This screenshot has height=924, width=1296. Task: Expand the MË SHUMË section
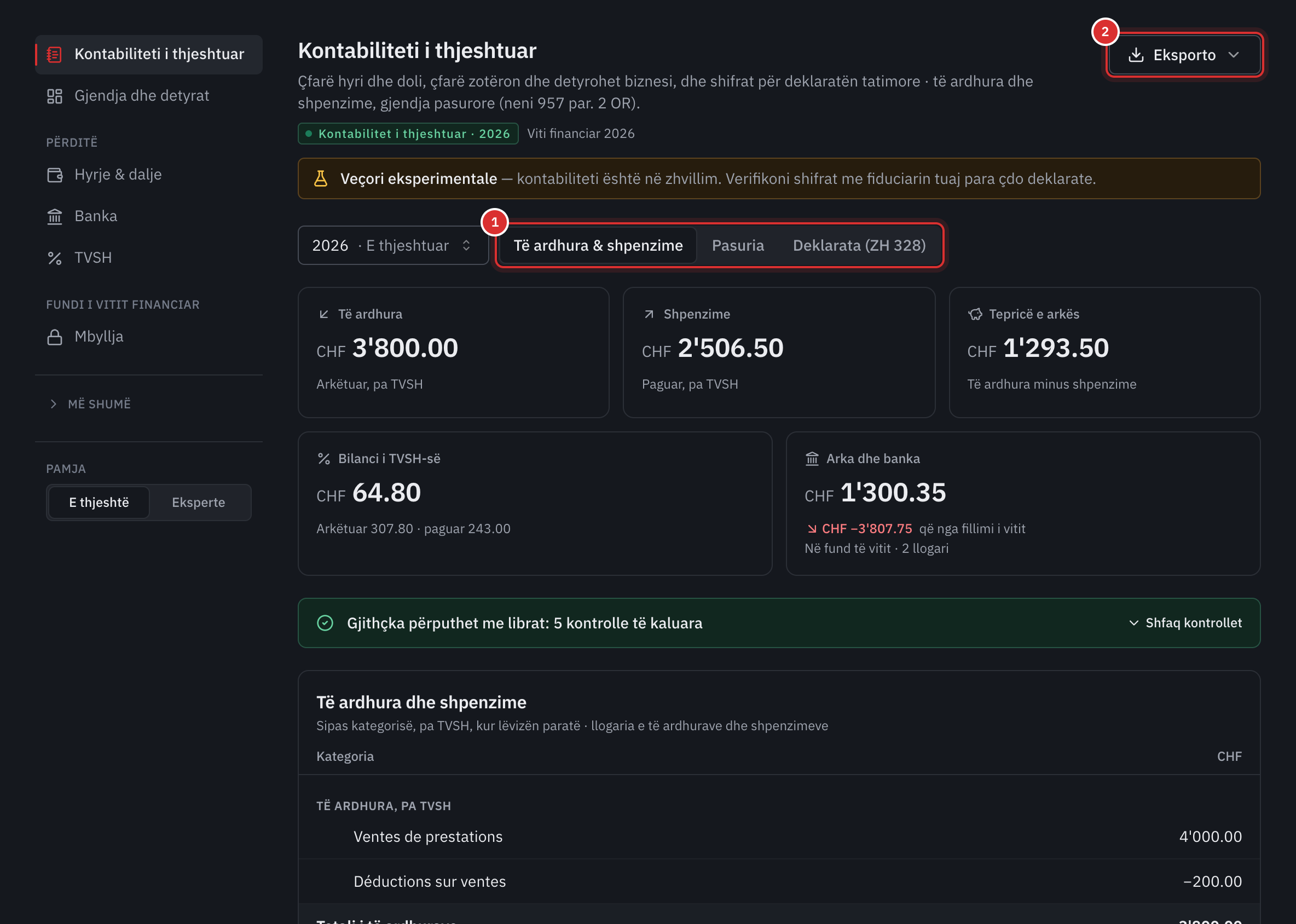(x=90, y=404)
